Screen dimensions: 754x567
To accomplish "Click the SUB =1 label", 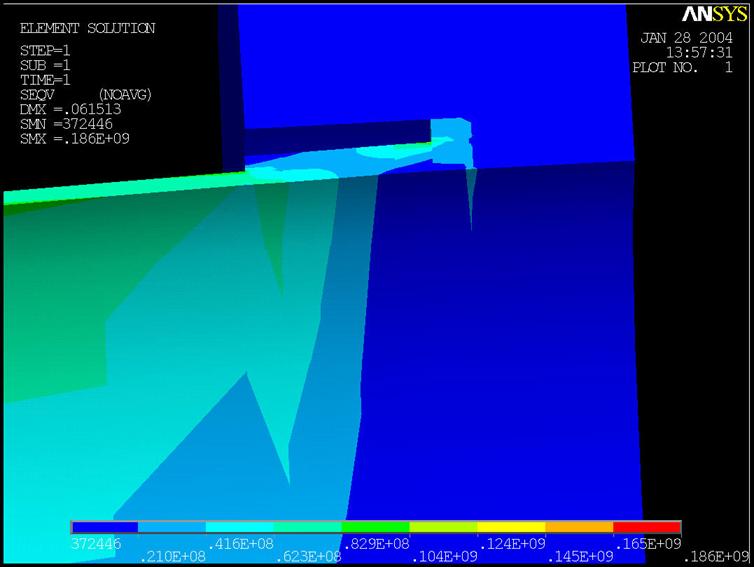I will coord(45,65).
